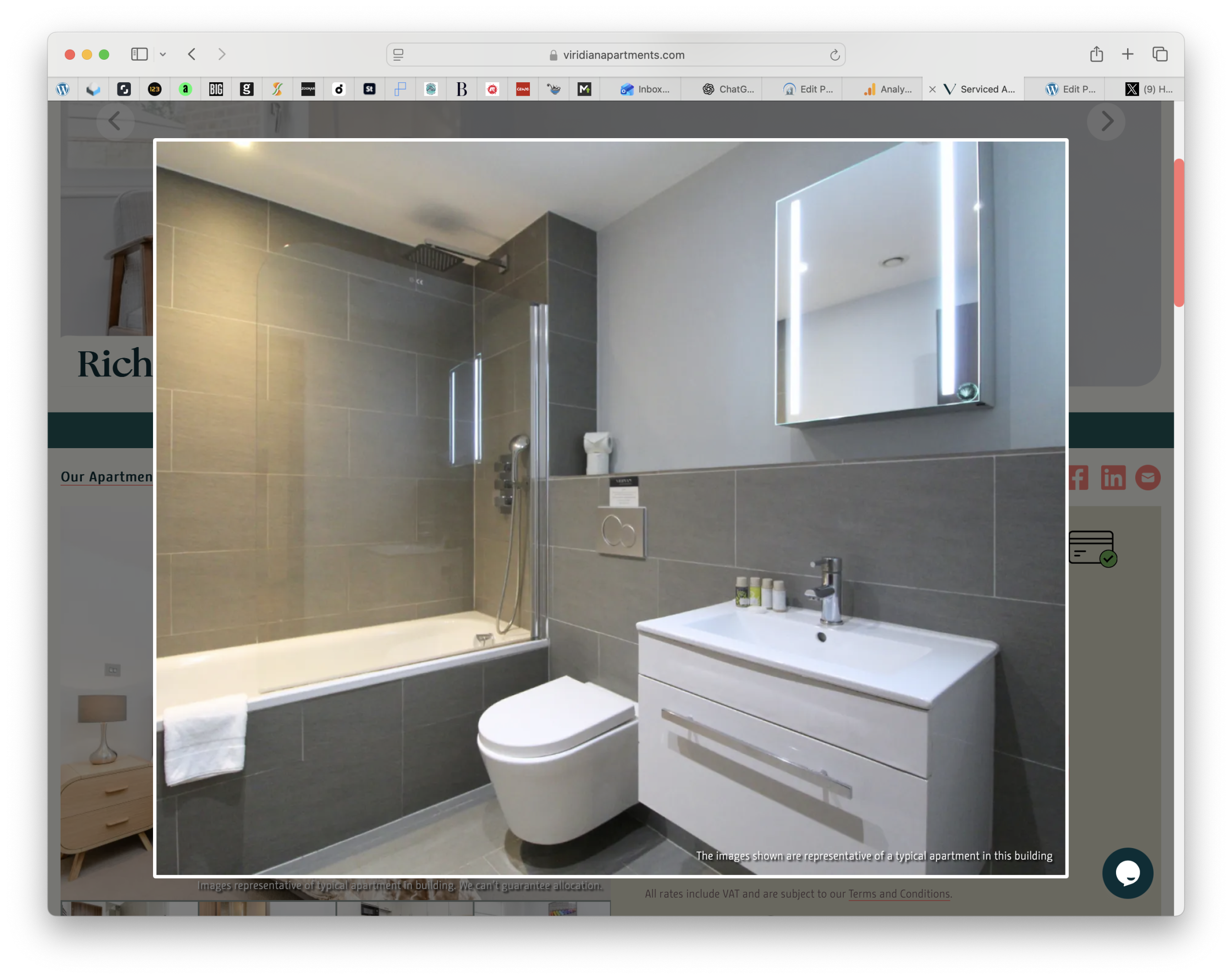Click the Our Apartments link
The width and height of the screenshot is (1232, 979).
pyautogui.click(x=107, y=477)
